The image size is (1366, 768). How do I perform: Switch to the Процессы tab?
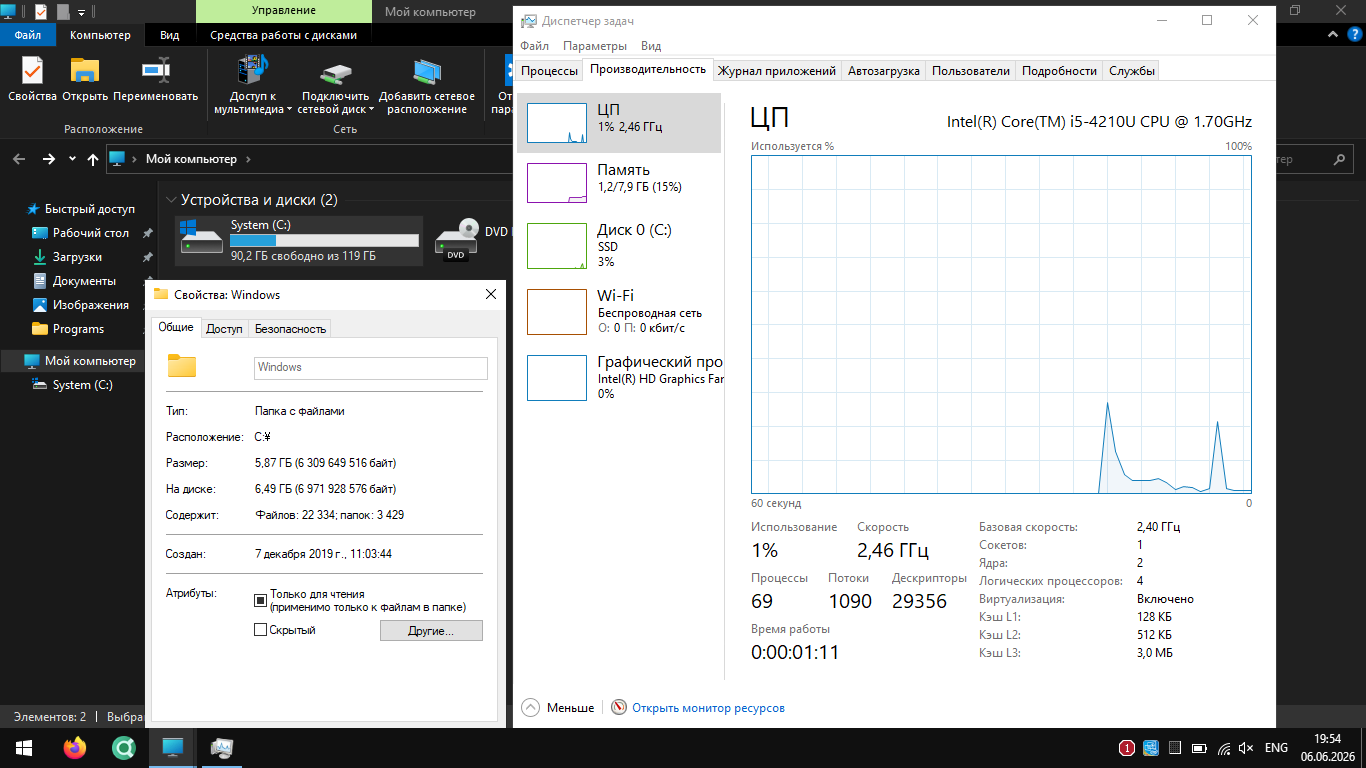(549, 71)
